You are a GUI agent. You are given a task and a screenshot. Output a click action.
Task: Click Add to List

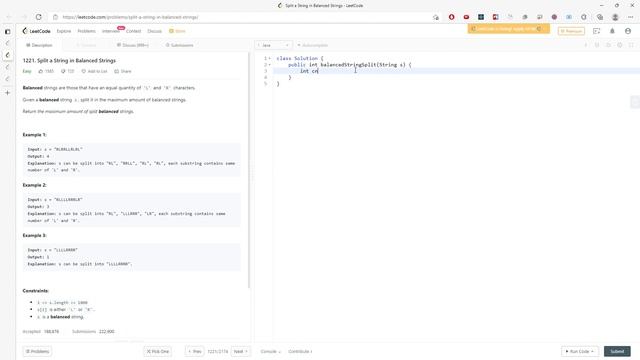[94, 71]
